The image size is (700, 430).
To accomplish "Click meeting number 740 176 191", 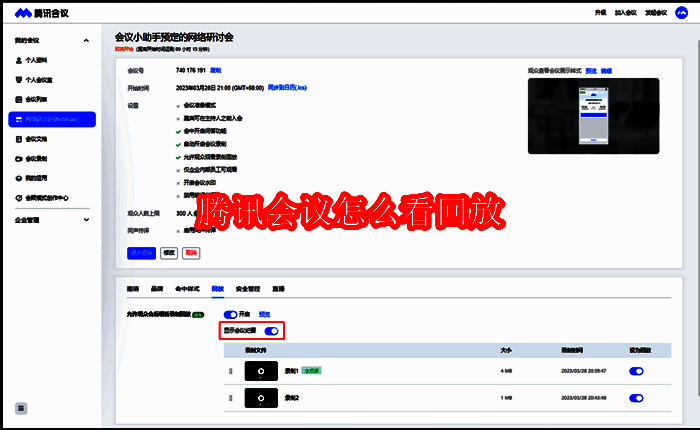I will [x=191, y=71].
